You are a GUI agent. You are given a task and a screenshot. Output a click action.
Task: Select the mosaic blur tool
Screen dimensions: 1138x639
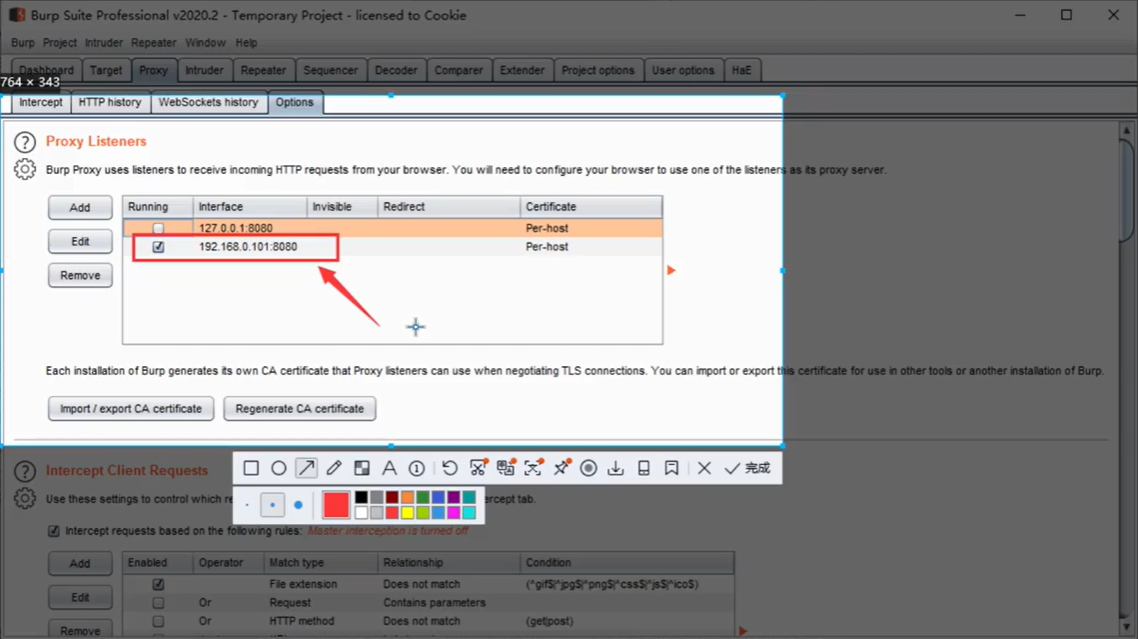[361, 468]
